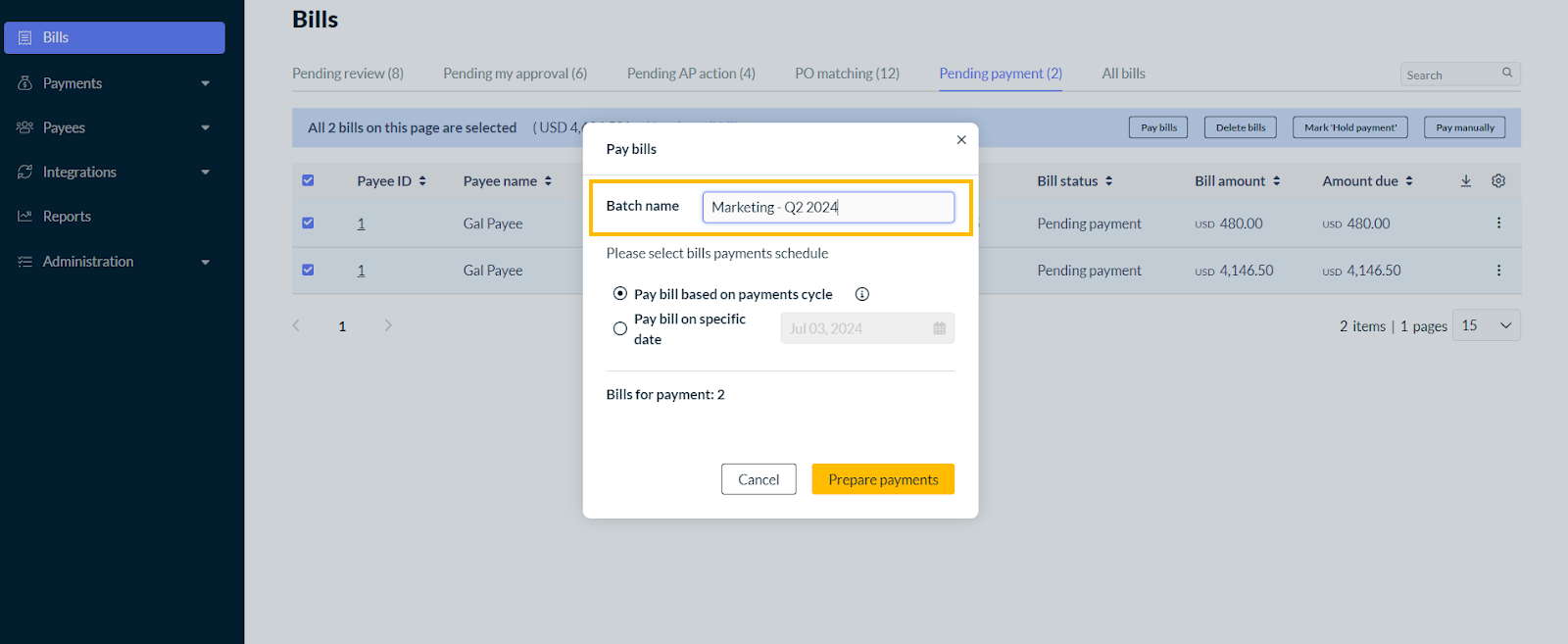Viewport: 1568px width, 644px height.
Task: Click the Integrations sync icon
Action: (x=25, y=172)
